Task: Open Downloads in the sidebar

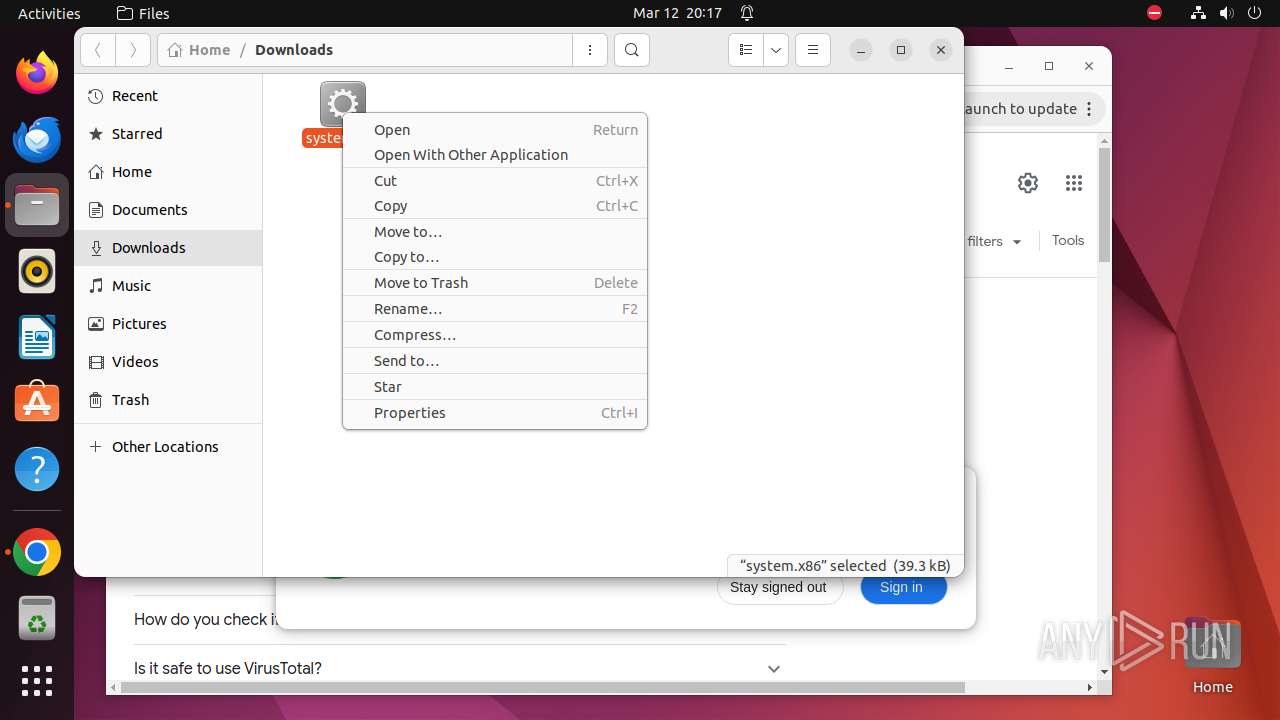Action: coord(168,248)
